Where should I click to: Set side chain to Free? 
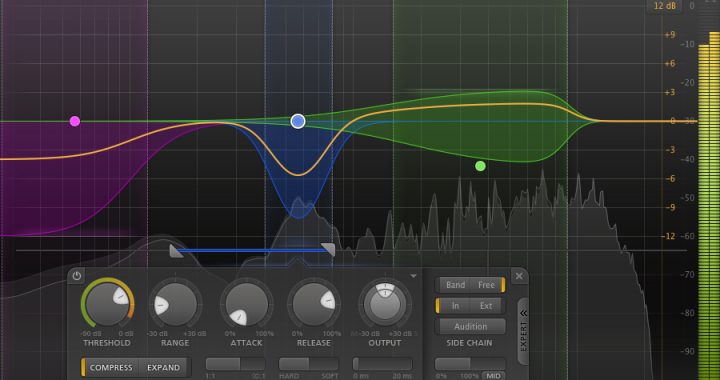(486, 285)
